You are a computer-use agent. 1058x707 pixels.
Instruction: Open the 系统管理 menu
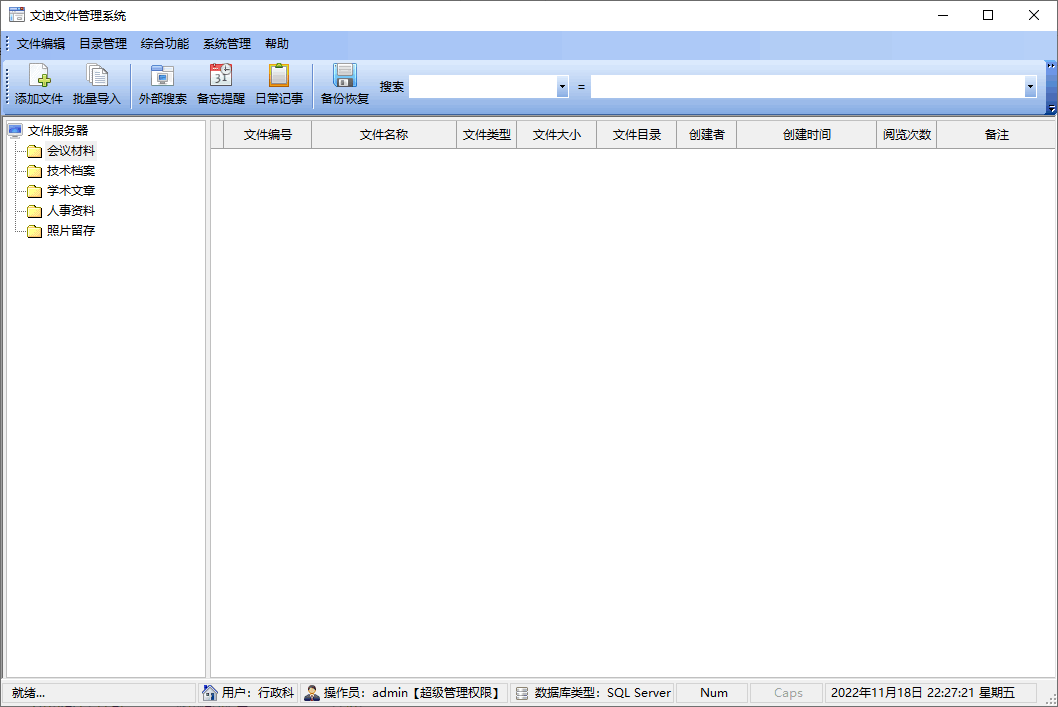(x=227, y=44)
